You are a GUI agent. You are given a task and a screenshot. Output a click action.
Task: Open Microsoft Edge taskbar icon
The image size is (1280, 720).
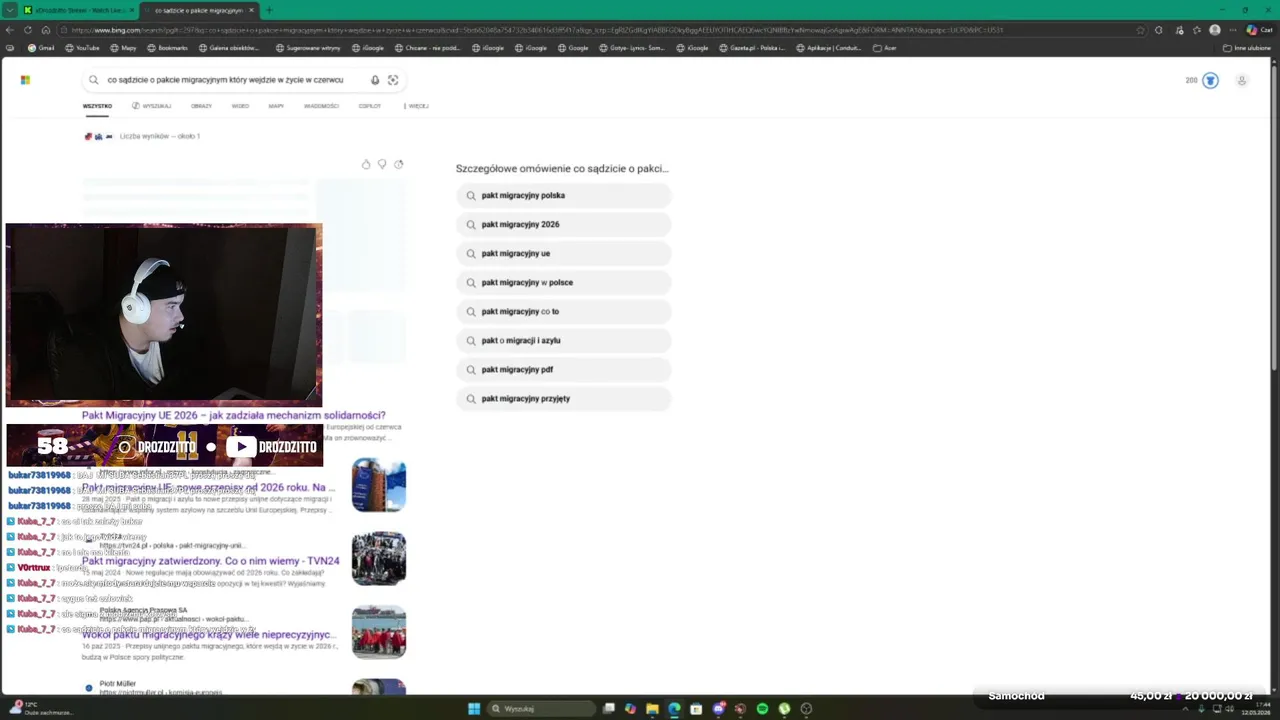point(674,709)
